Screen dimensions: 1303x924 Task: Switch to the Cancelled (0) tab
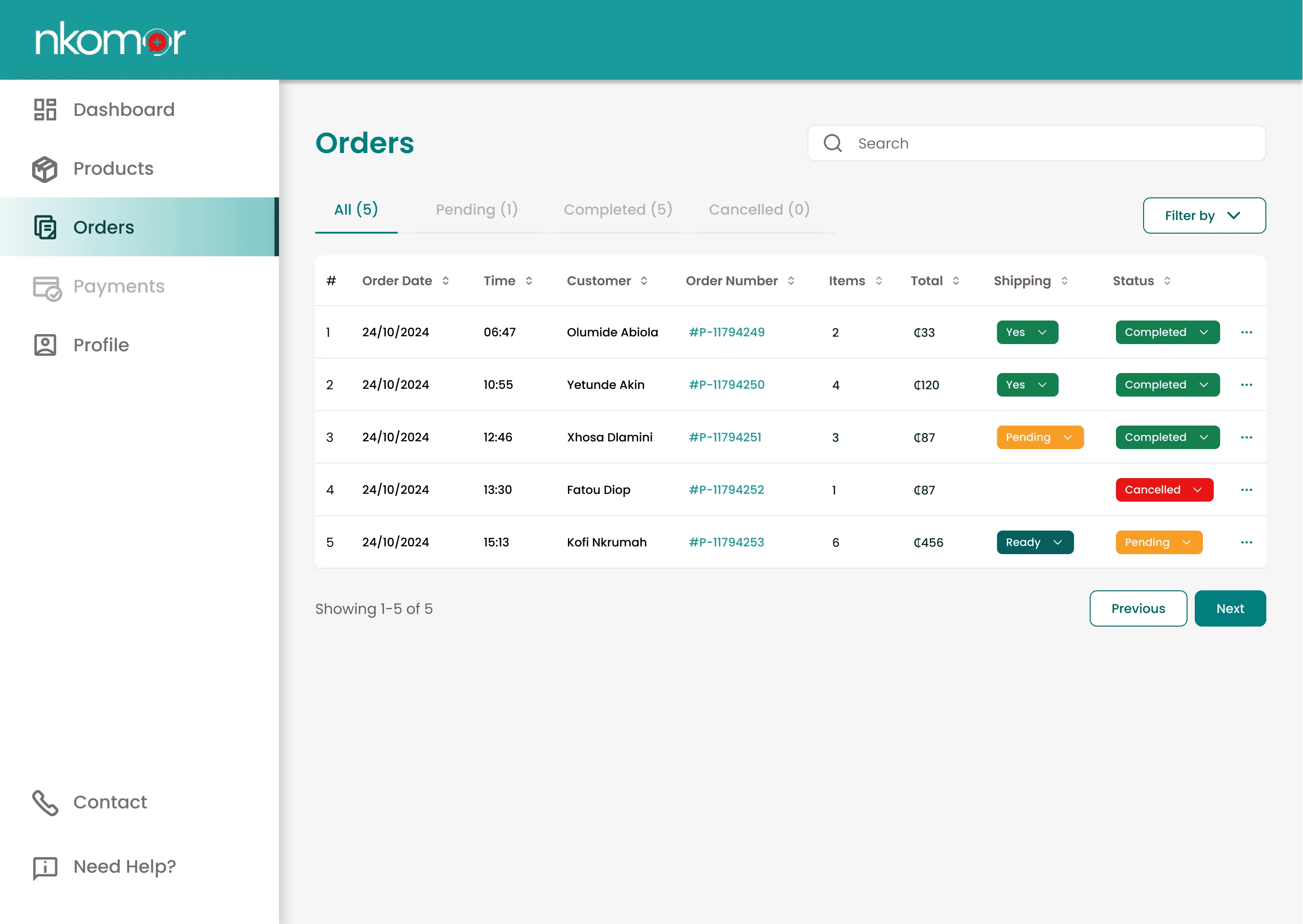pos(760,210)
